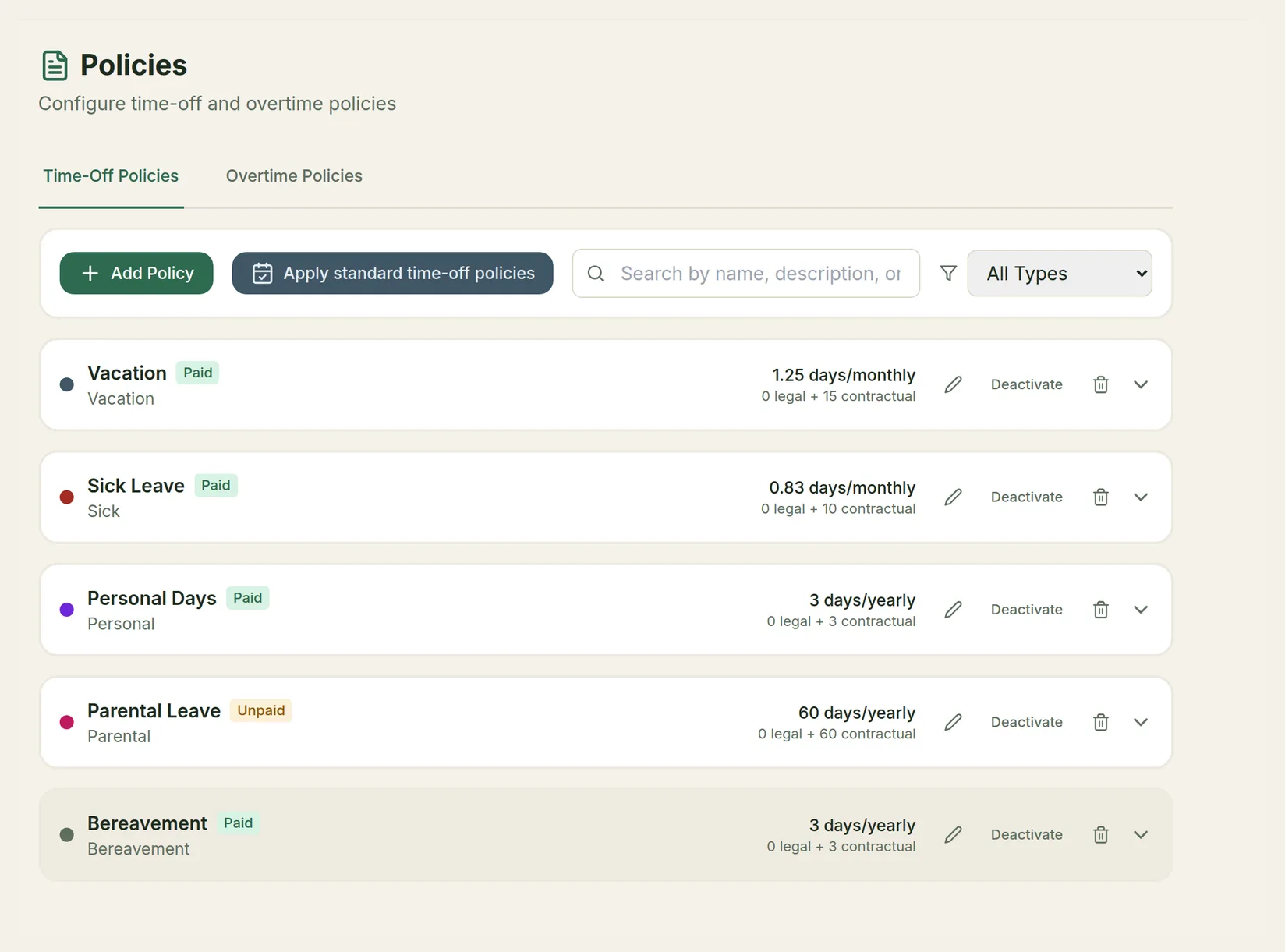The image size is (1285, 952).
Task: Deactivate the Bereavement policy
Action: click(1026, 834)
